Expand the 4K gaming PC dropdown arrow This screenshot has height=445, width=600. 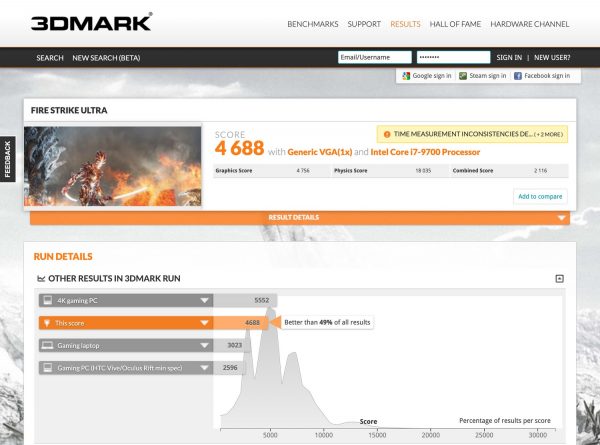(204, 300)
